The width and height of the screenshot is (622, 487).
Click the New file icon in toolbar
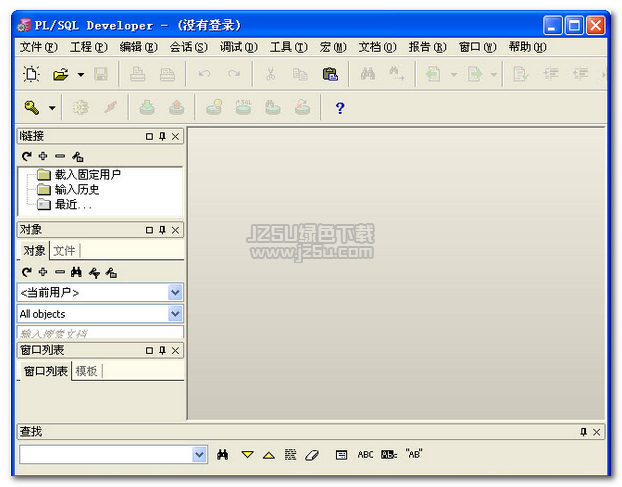point(31,74)
